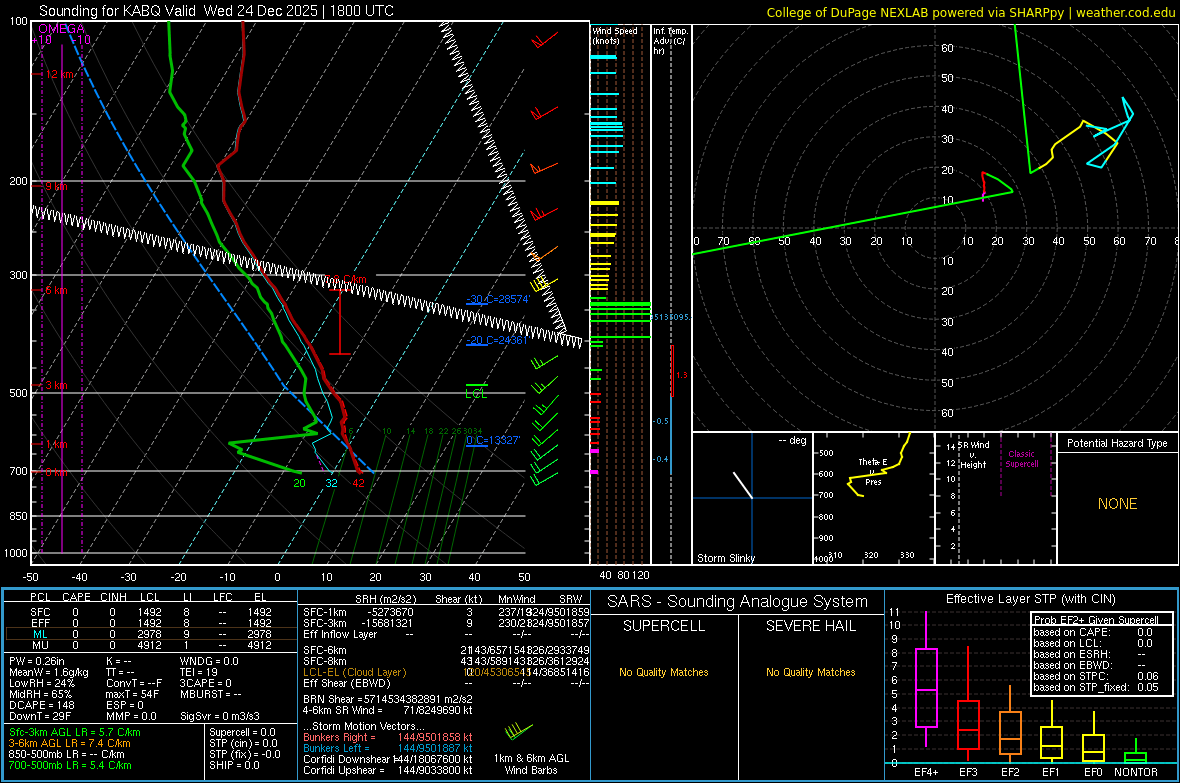Click the Supercell = 0.0 composite value
The width and height of the screenshot is (1180, 783).
coord(242,732)
